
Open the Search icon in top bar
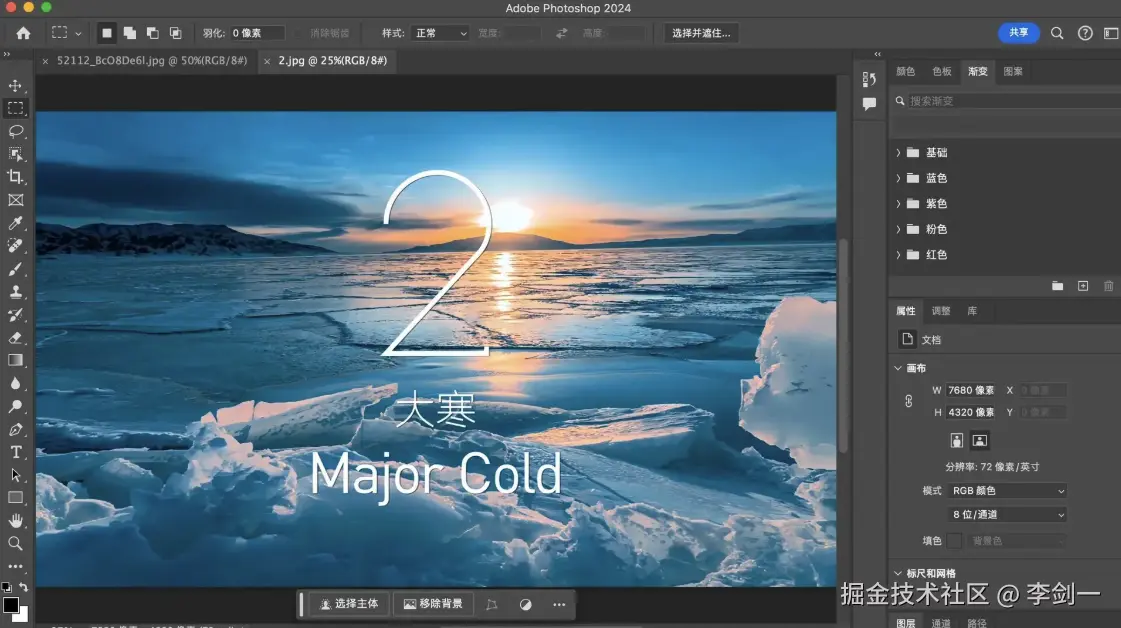coord(1057,33)
